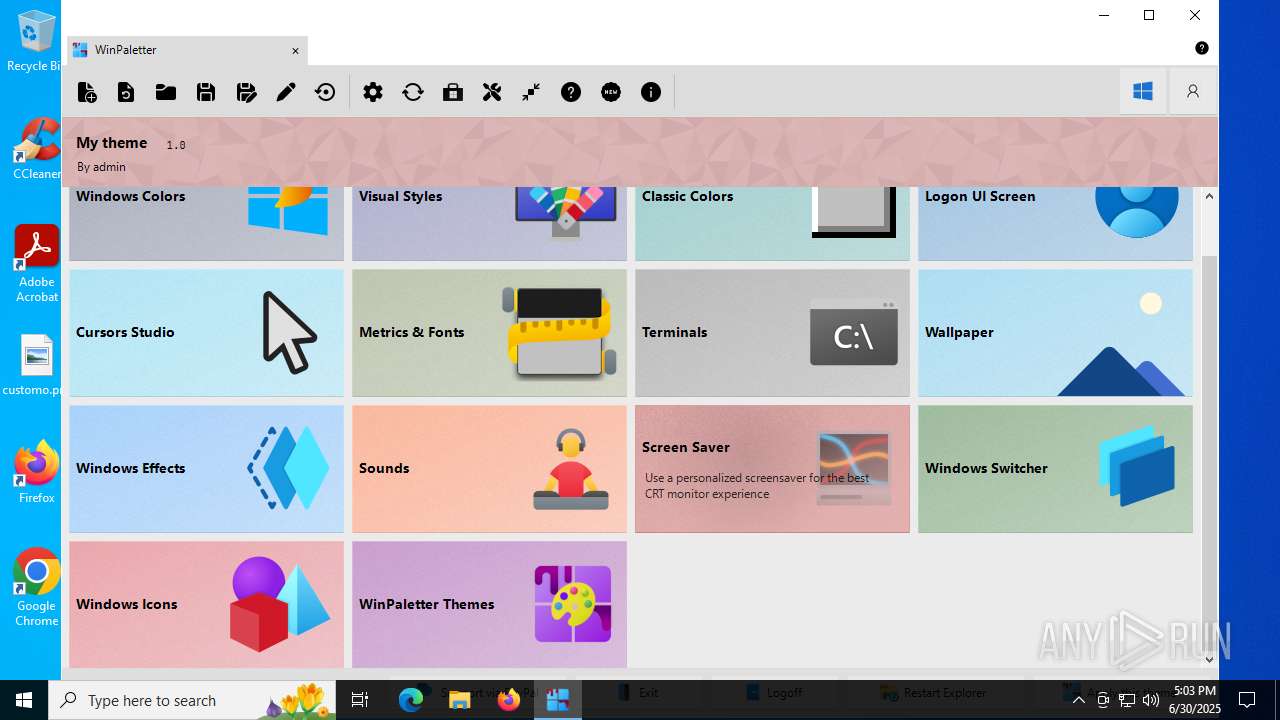Screen dimensions: 1280x720
Task: Click the By admin author text
Action: 101,167
